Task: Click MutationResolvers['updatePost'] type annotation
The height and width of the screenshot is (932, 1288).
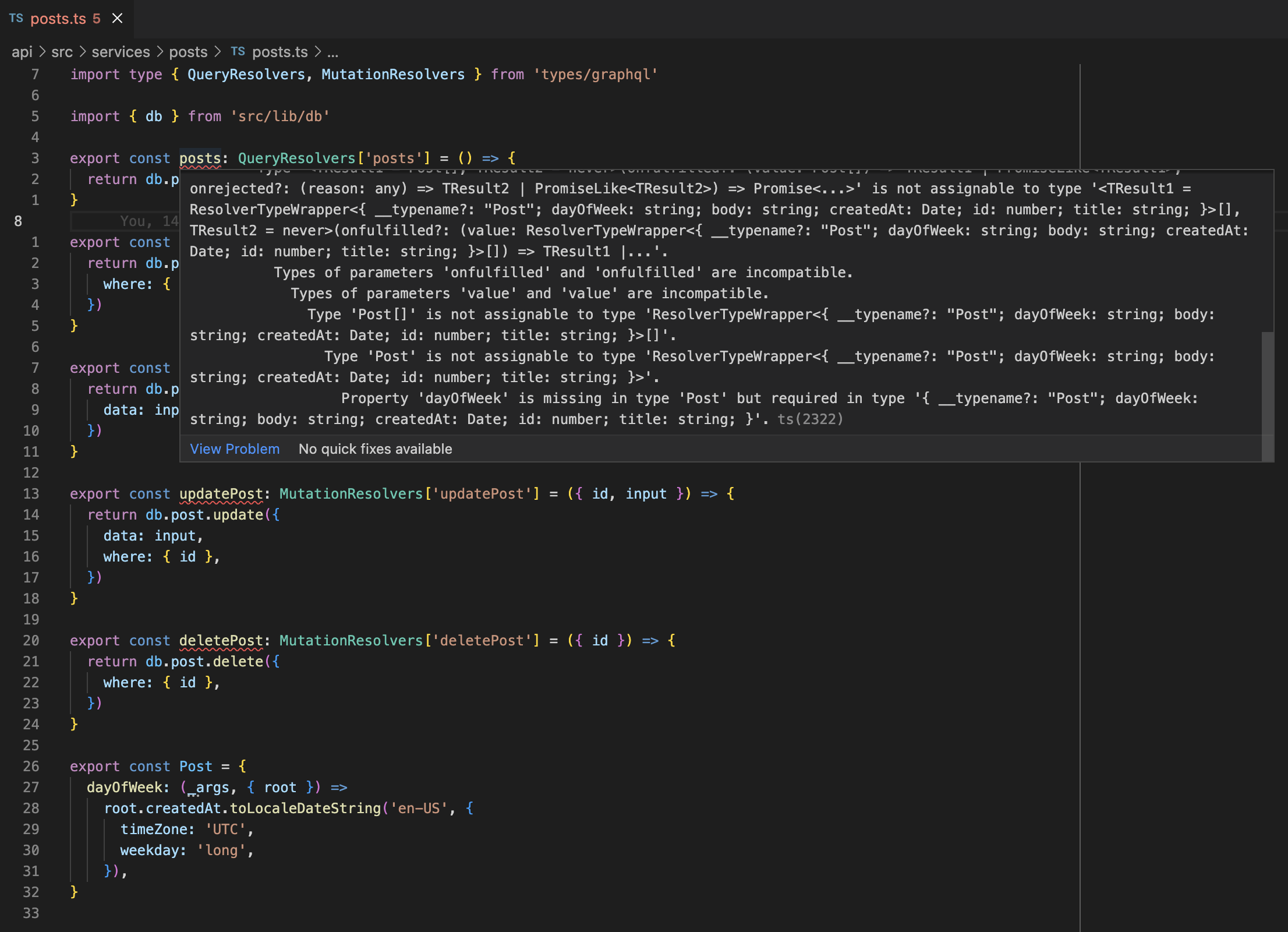Action: tap(410, 494)
